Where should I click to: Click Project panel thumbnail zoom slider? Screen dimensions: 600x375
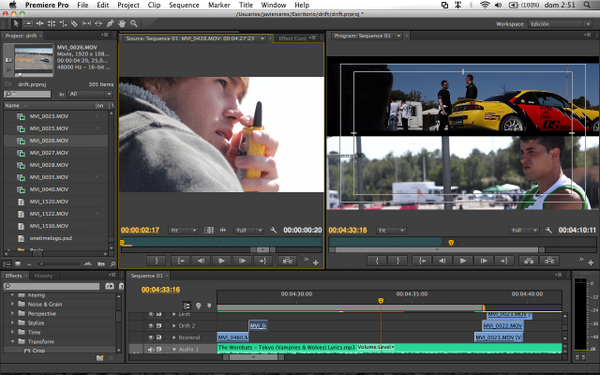click(42, 264)
